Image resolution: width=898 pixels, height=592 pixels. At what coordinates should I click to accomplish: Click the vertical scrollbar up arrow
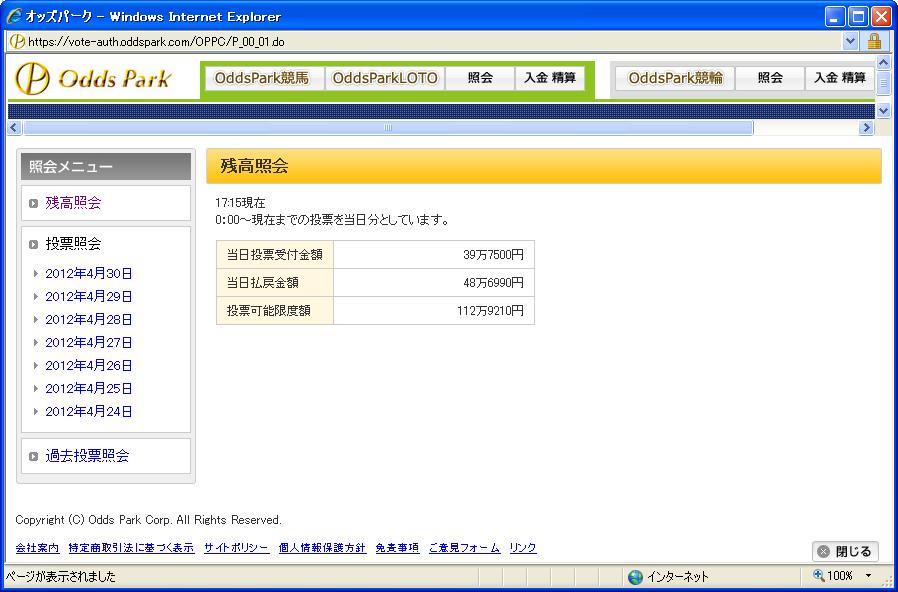pos(883,62)
